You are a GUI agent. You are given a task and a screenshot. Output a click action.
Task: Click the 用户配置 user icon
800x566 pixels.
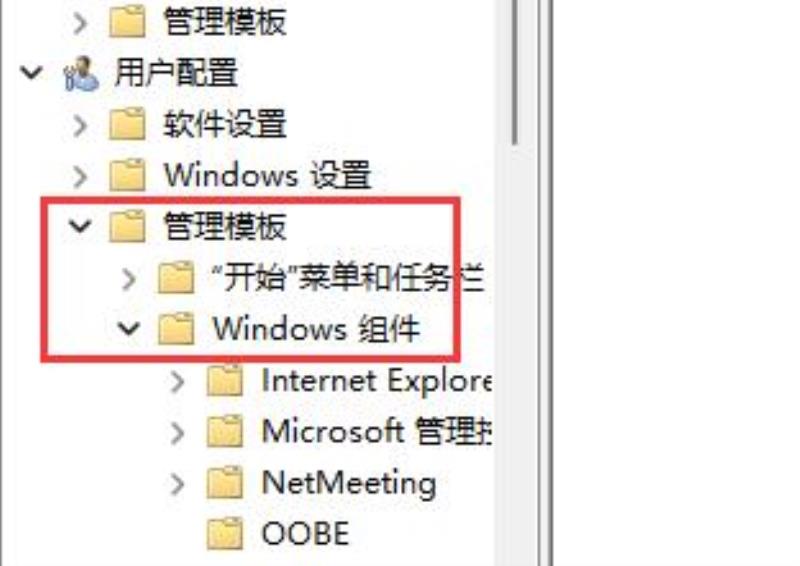[x=81, y=74]
